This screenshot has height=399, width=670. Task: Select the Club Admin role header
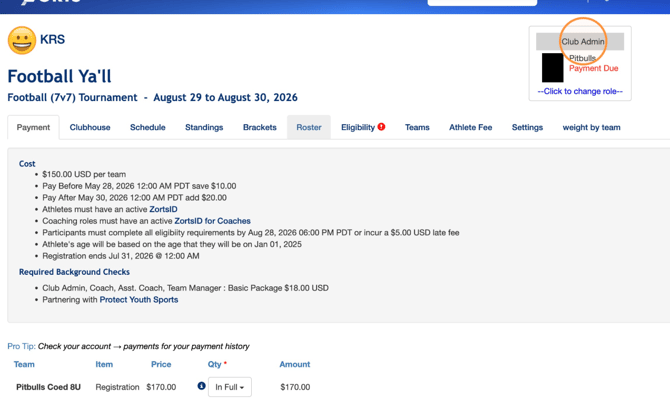coord(580,41)
